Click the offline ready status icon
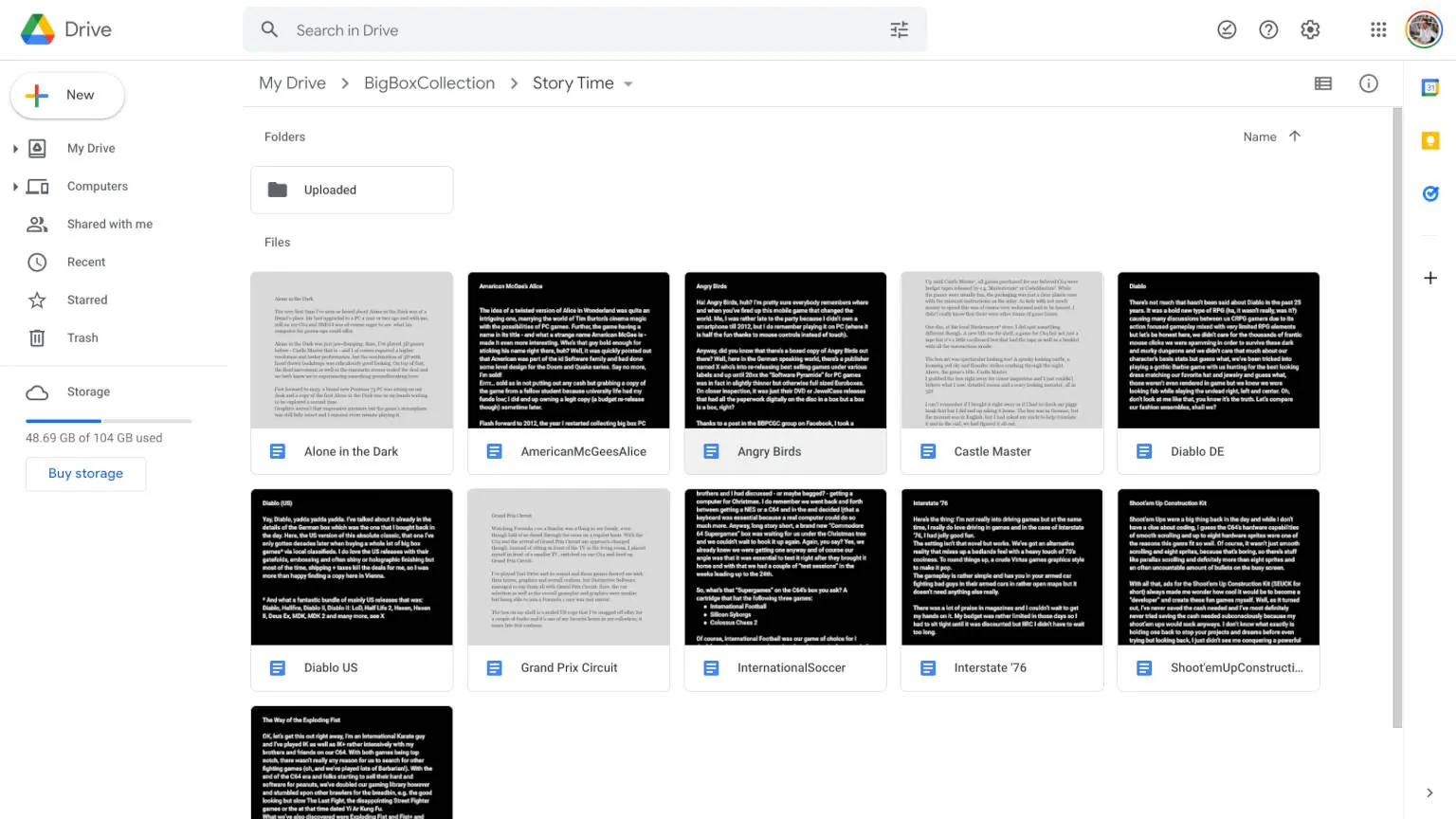1456x819 pixels. tap(1227, 30)
